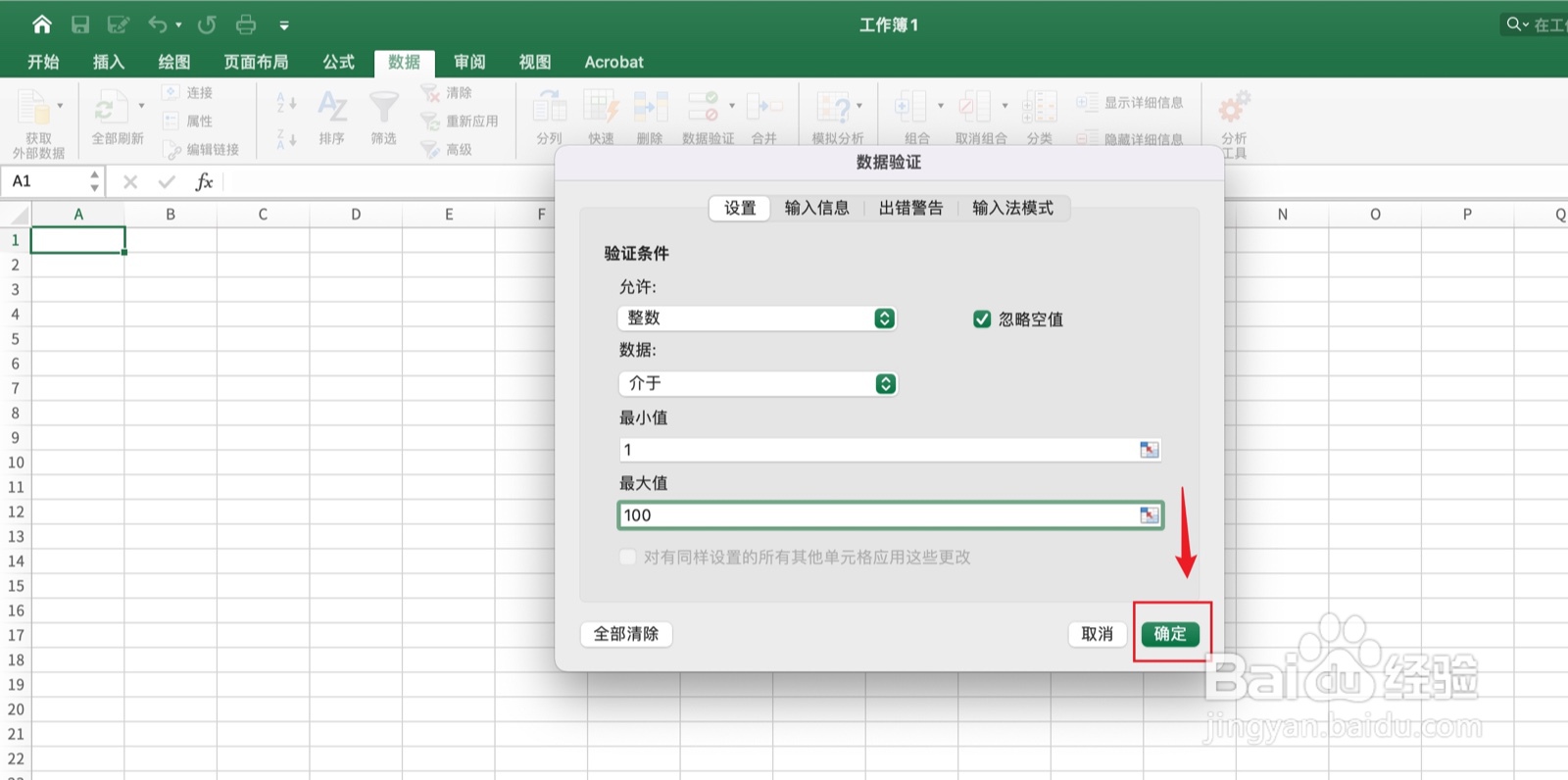Screen dimensions: 1568x780
Task: Click range picker icon for 最大值
Action: 1150,515
